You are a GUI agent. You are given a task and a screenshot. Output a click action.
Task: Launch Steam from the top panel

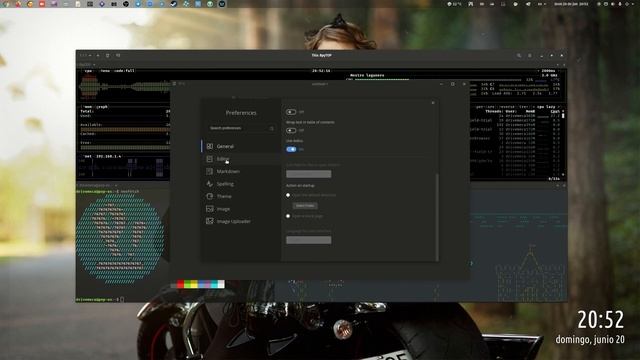[174, 4]
